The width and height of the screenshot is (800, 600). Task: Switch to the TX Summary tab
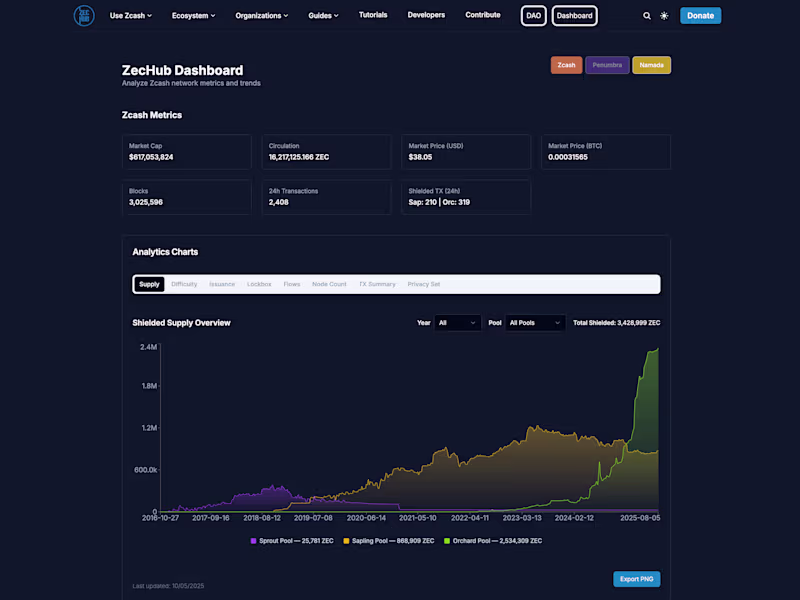click(x=377, y=284)
